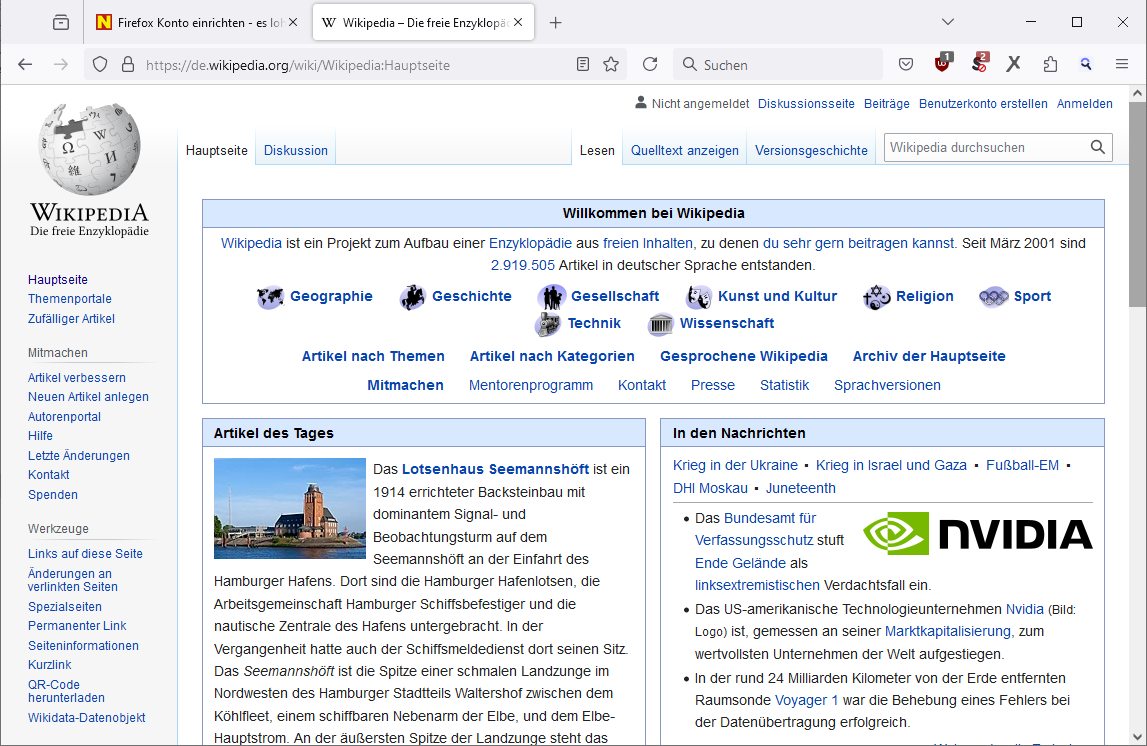The height and width of the screenshot is (746, 1147).
Task: Open the red S extension with badge 2
Action: click(x=979, y=63)
